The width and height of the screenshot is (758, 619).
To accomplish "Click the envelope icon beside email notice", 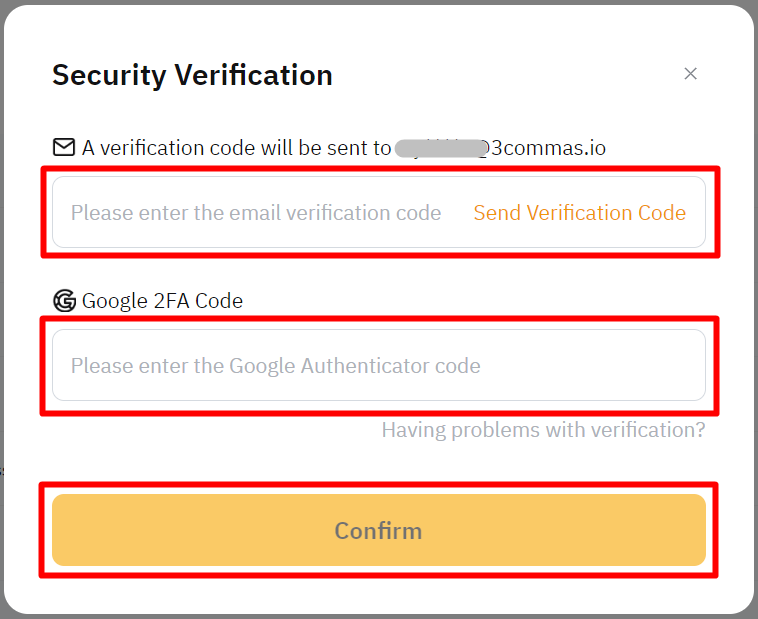I will pos(64,148).
